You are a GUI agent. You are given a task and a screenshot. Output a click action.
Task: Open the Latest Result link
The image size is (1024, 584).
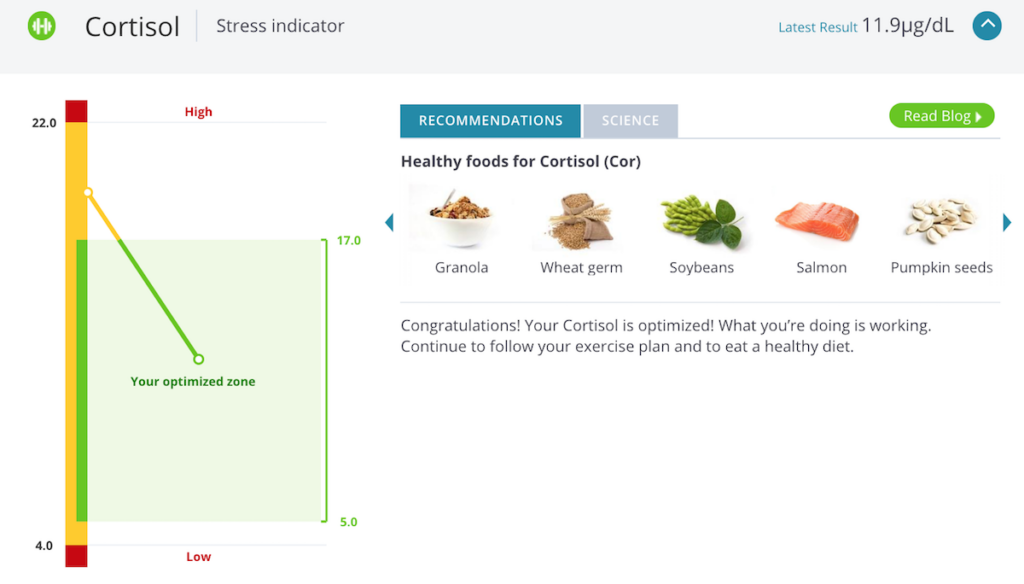click(817, 27)
